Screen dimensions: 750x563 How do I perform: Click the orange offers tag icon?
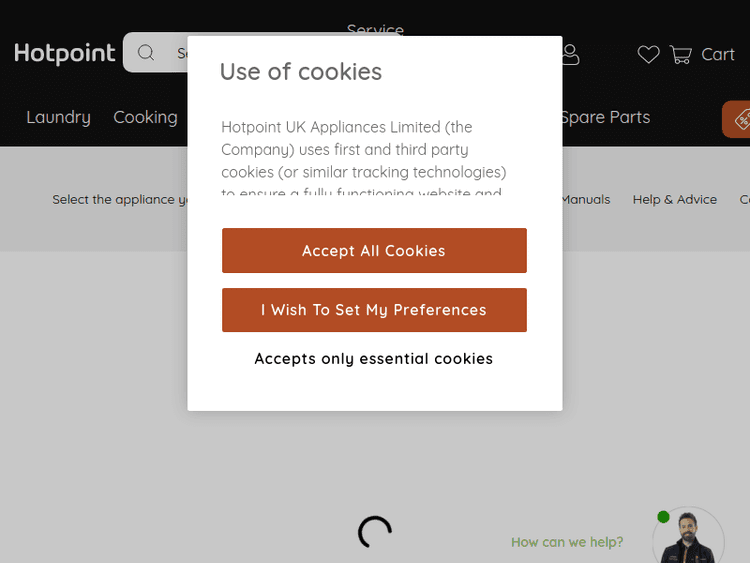pyautogui.click(x=740, y=119)
